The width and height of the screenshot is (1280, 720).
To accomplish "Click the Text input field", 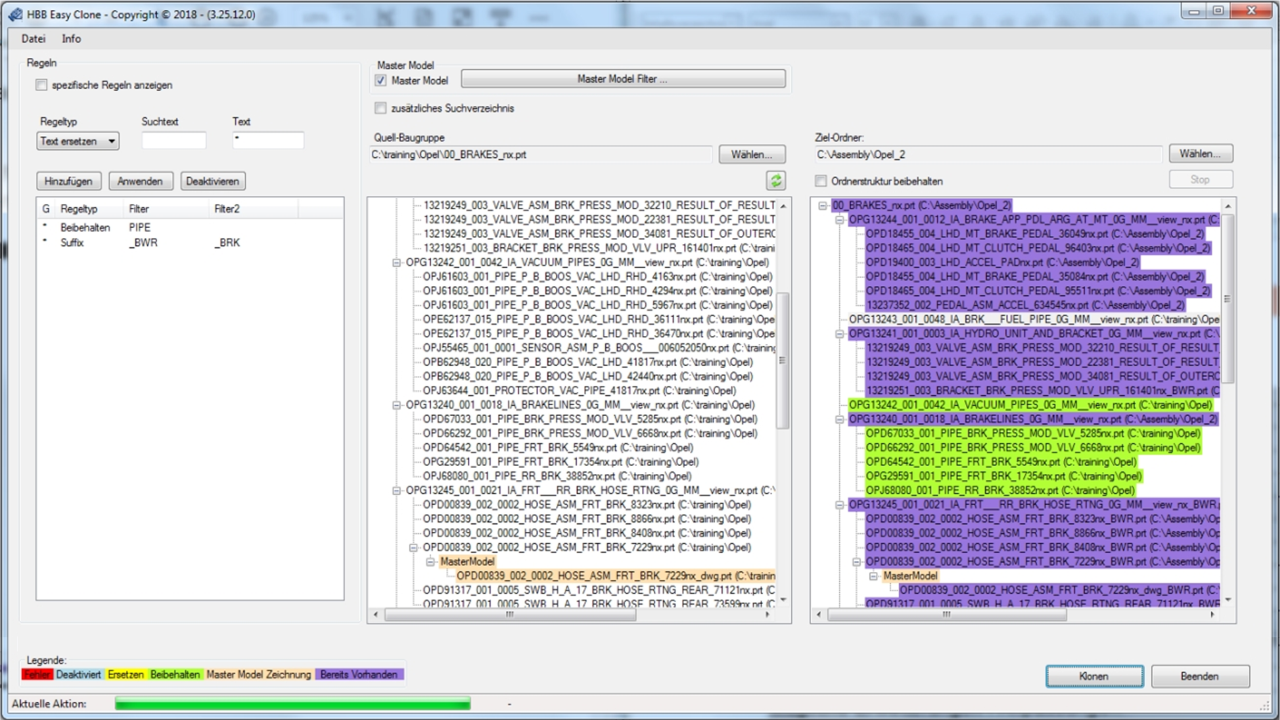I will point(268,141).
